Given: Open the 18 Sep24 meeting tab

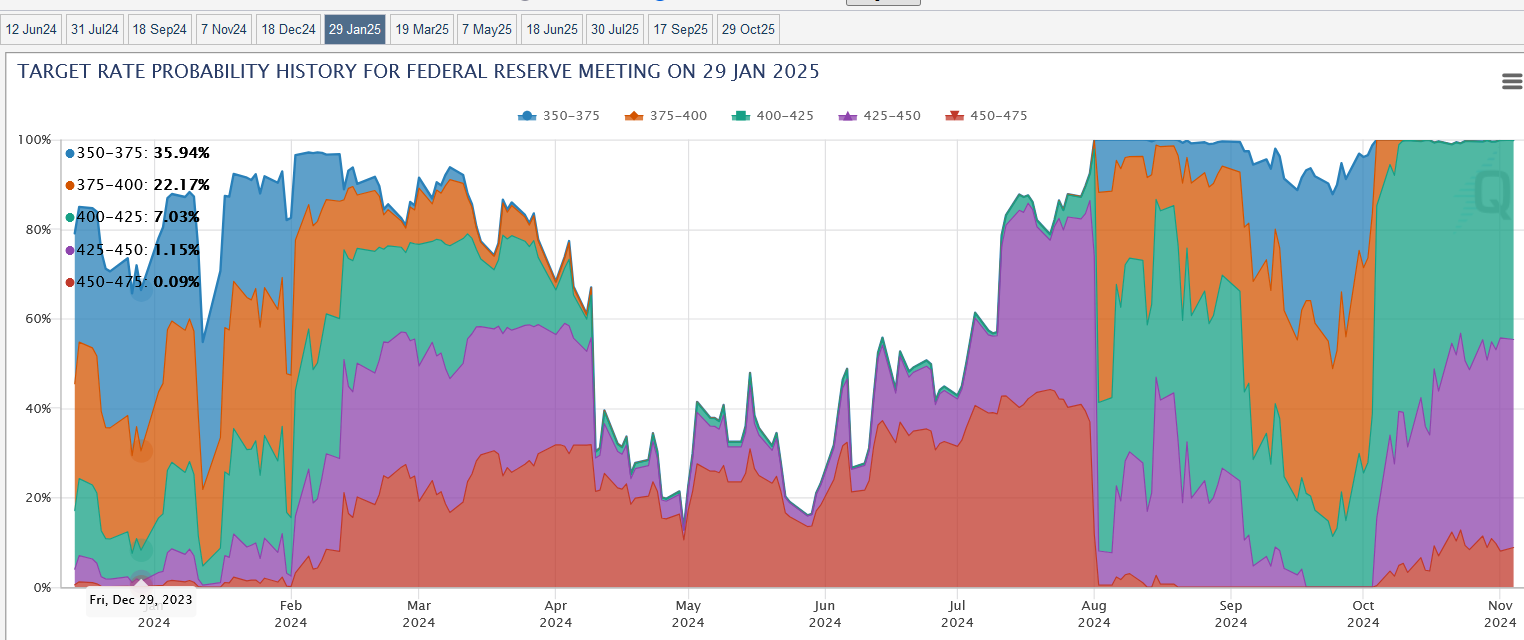Looking at the screenshot, I should pos(160,30).
